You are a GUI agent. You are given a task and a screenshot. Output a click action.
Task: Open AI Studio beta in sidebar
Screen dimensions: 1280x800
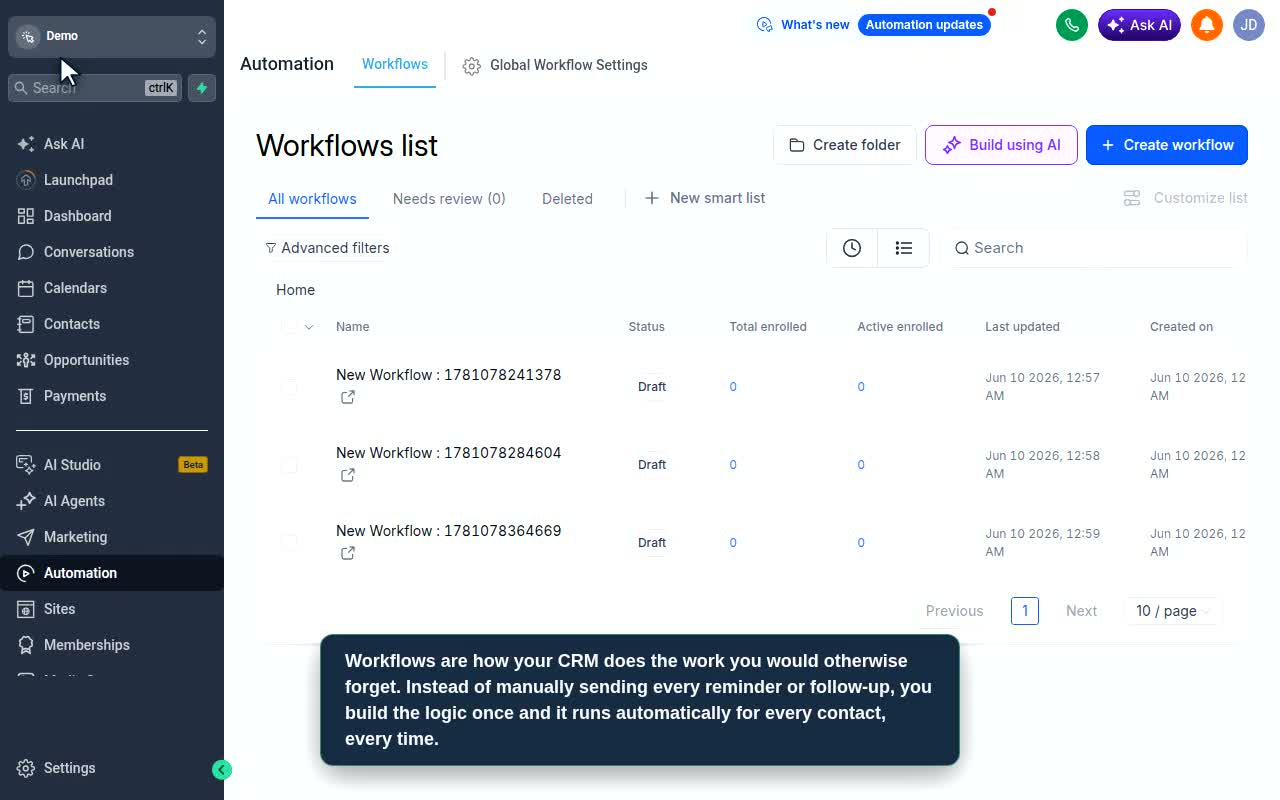[112, 465]
